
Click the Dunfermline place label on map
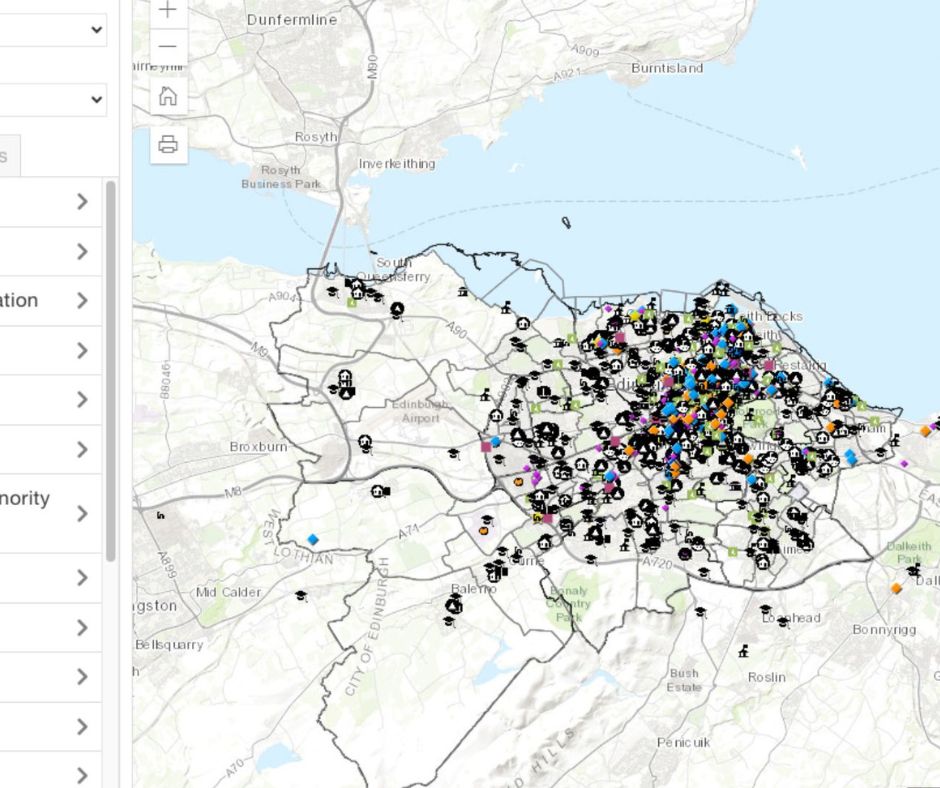coord(291,19)
